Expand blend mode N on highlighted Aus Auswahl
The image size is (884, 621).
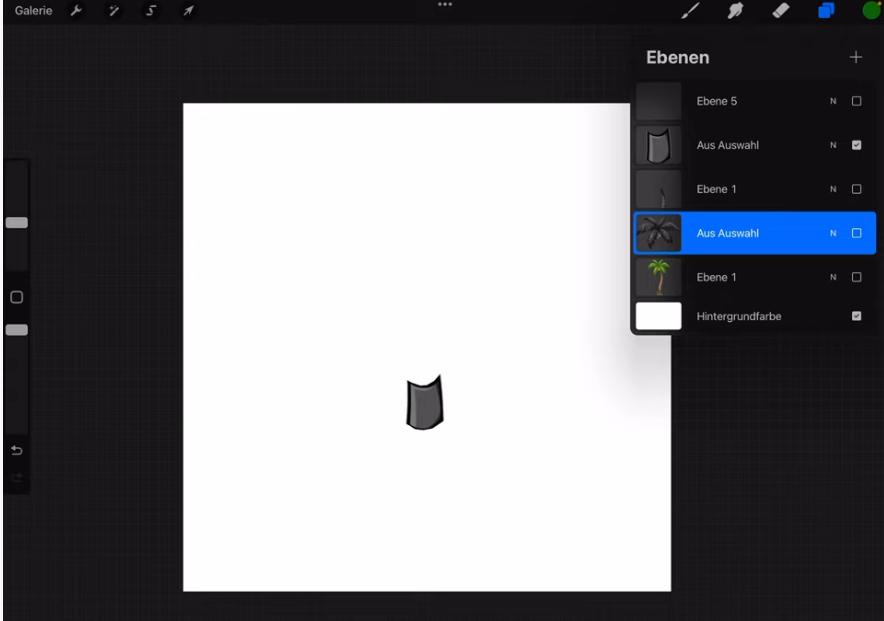click(833, 233)
